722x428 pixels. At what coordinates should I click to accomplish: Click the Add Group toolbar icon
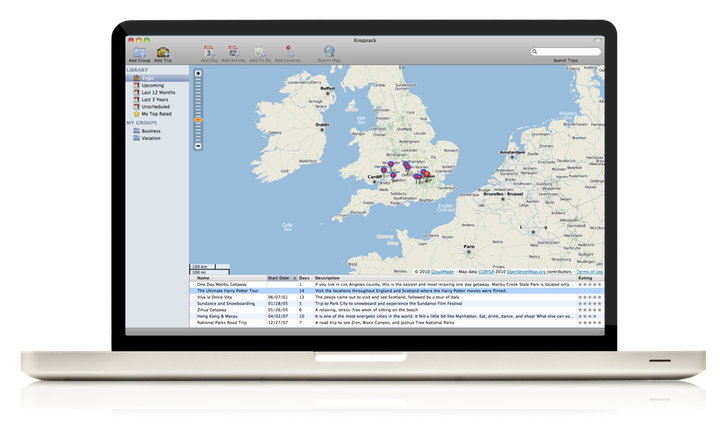140,52
